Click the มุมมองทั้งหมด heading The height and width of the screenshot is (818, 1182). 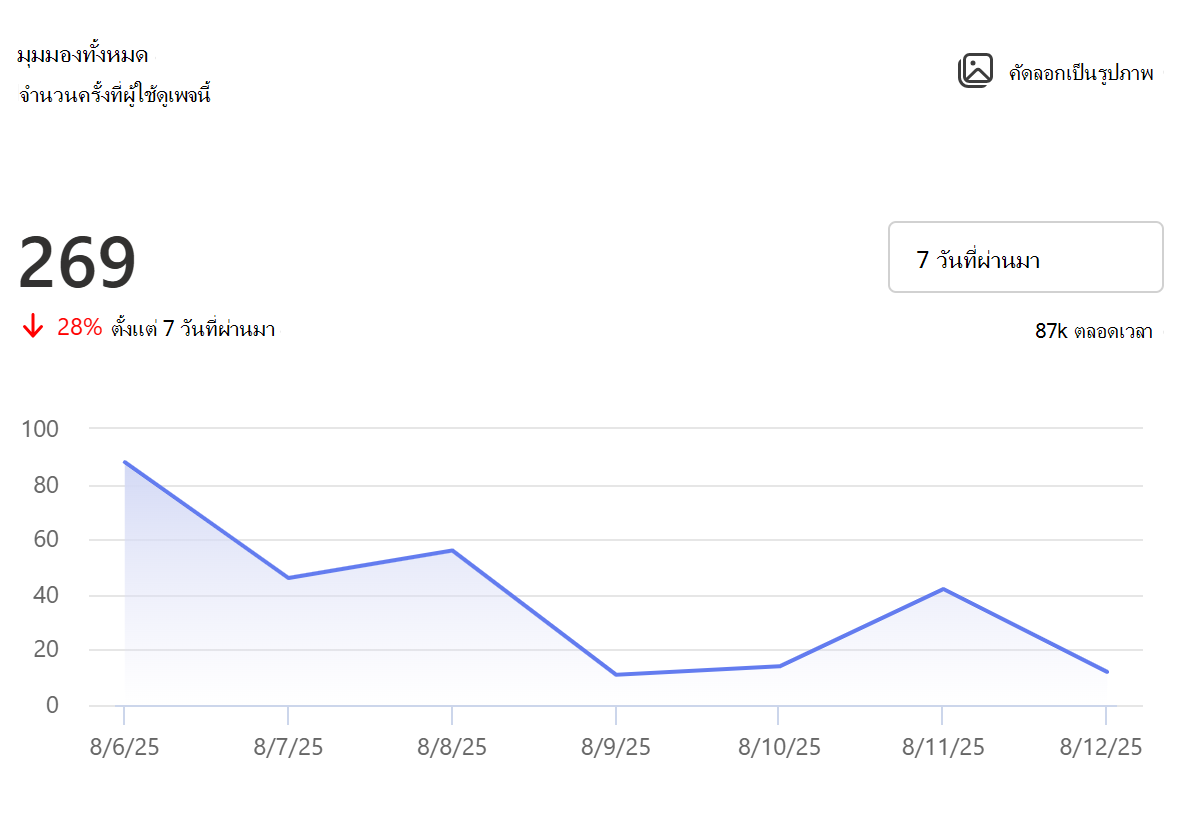(82, 55)
